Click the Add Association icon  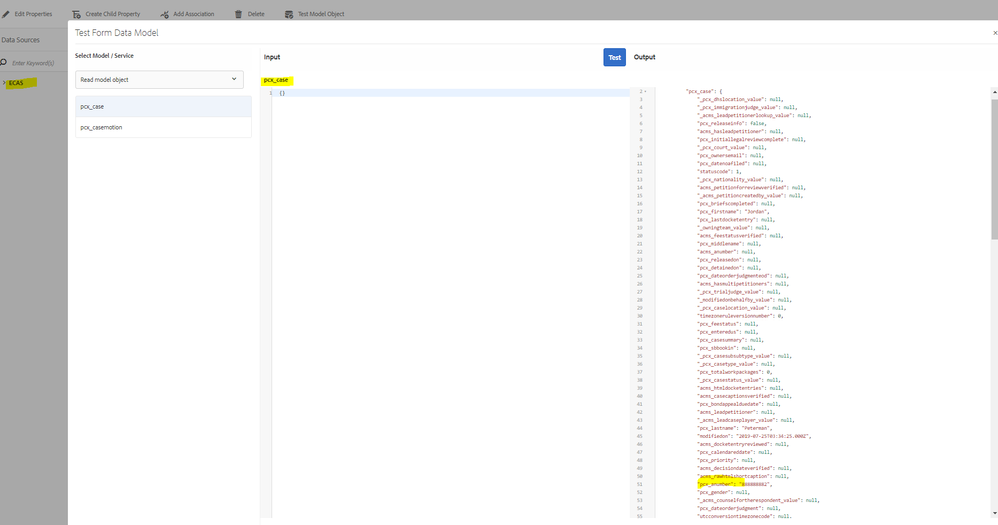pyautogui.click(x=165, y=14)
